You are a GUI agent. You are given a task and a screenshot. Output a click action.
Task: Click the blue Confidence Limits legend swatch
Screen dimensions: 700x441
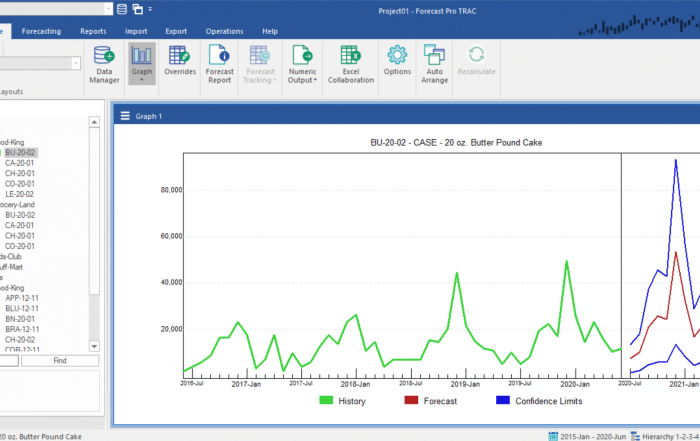pyautogui.click(x=503, y=400)
